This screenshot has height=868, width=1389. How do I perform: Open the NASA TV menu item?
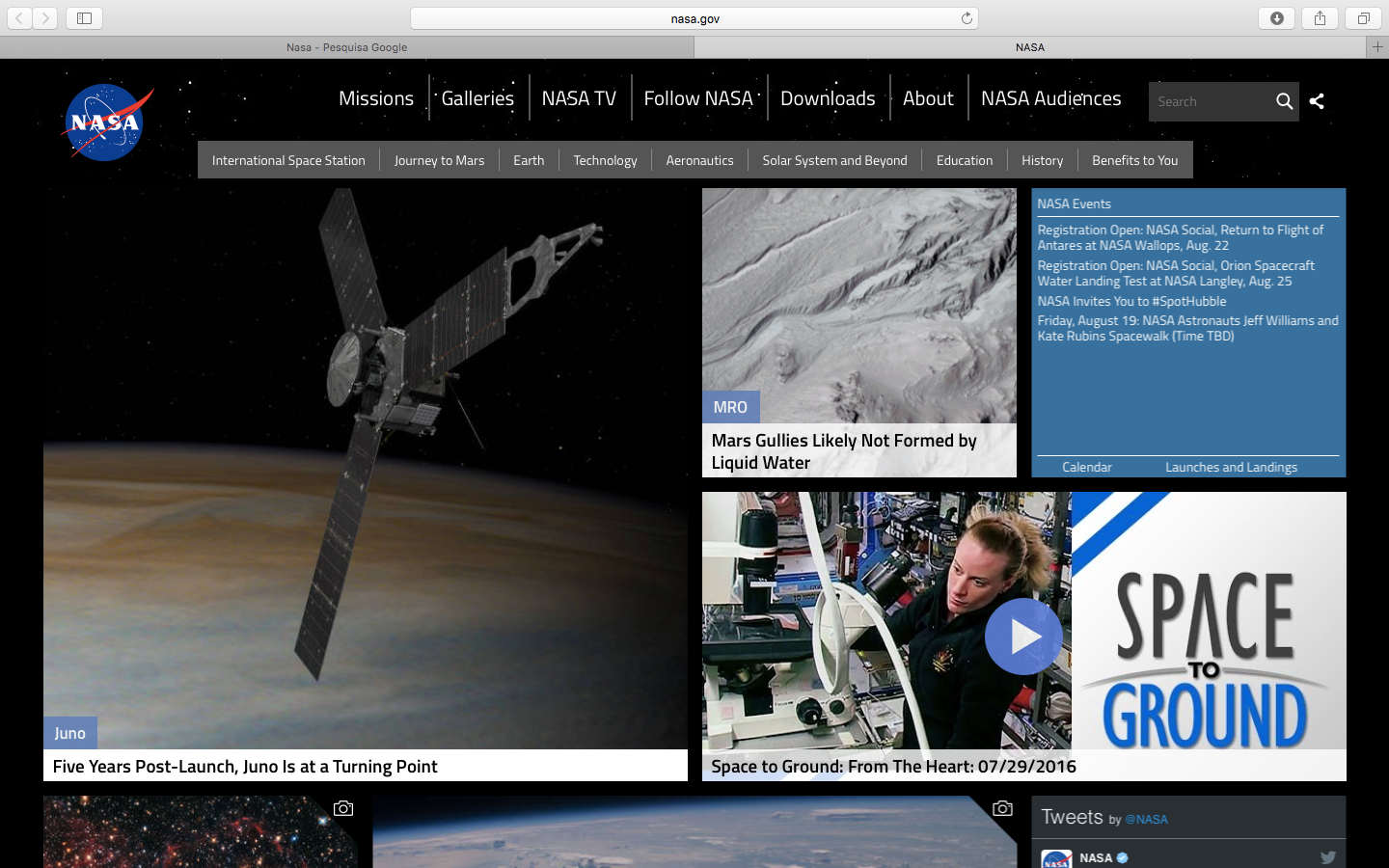tap(579, 98)
